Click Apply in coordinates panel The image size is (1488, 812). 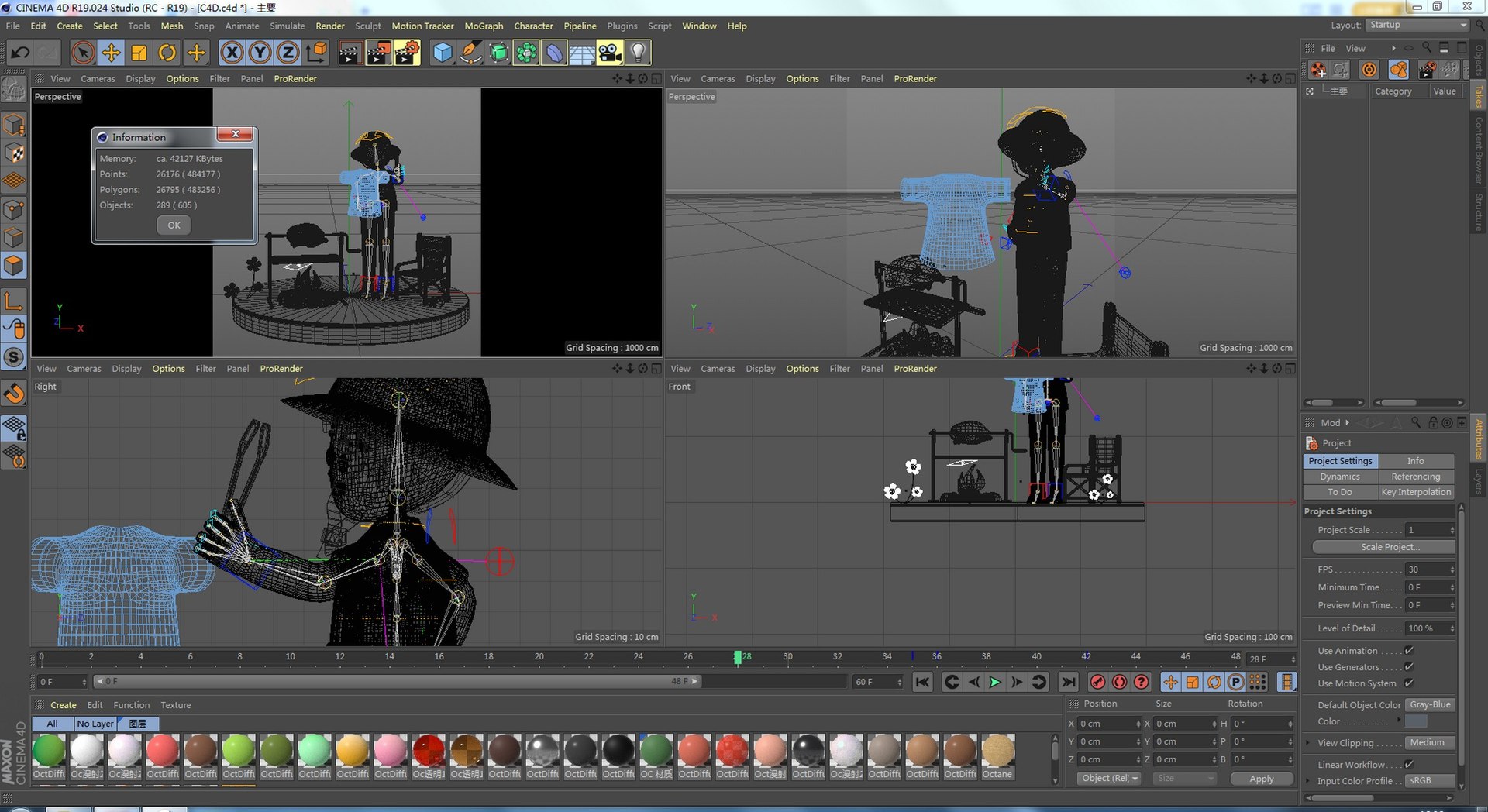click(x=1261, y=779)
